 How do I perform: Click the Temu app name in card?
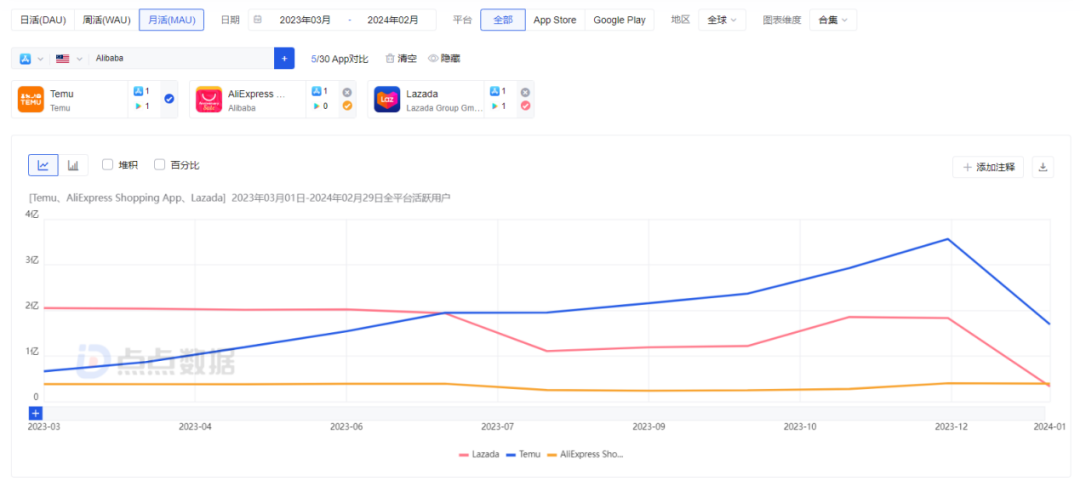(62, 94)
